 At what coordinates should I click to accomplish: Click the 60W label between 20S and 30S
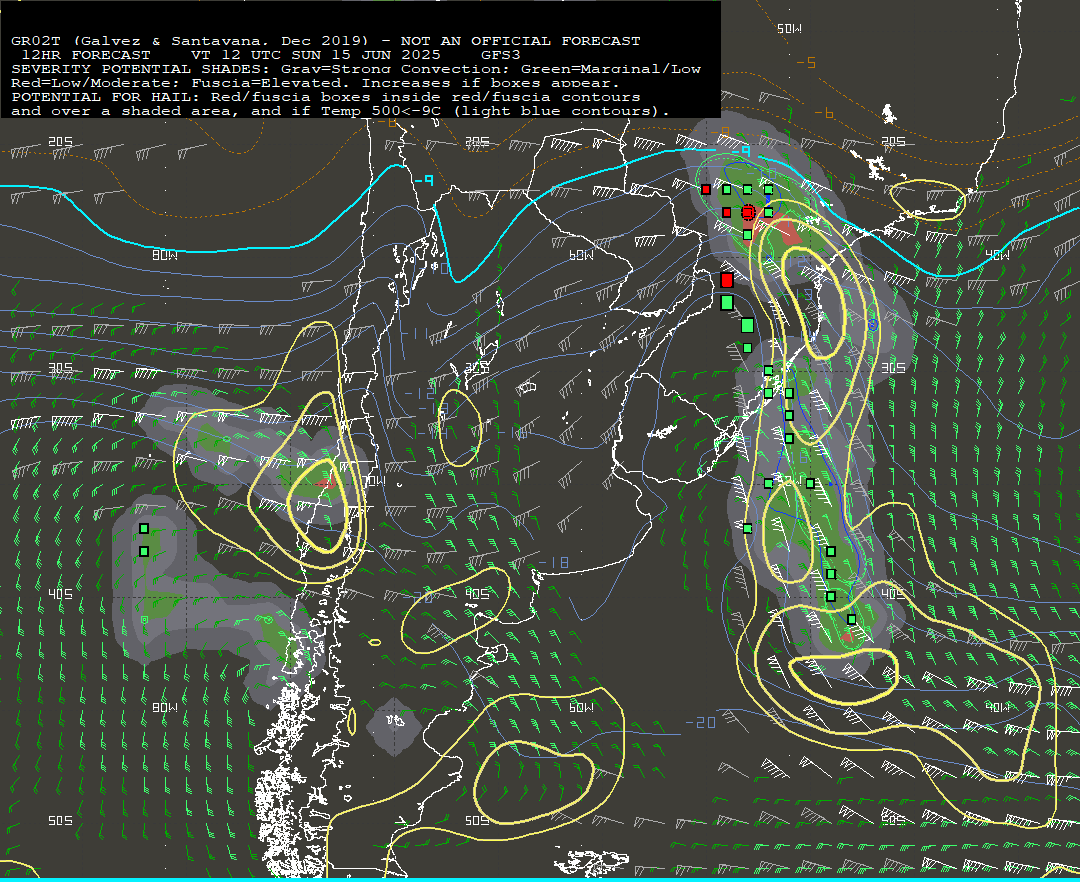581,255
